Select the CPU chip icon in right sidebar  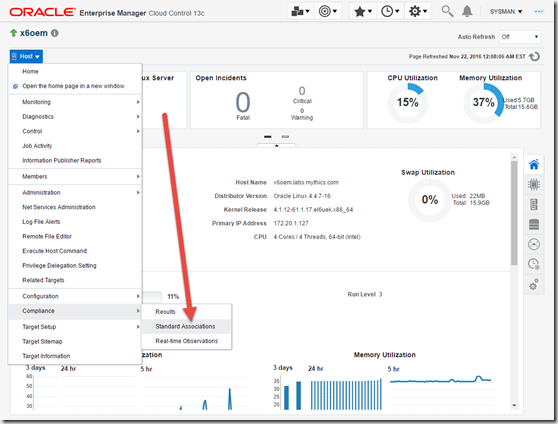534,184
